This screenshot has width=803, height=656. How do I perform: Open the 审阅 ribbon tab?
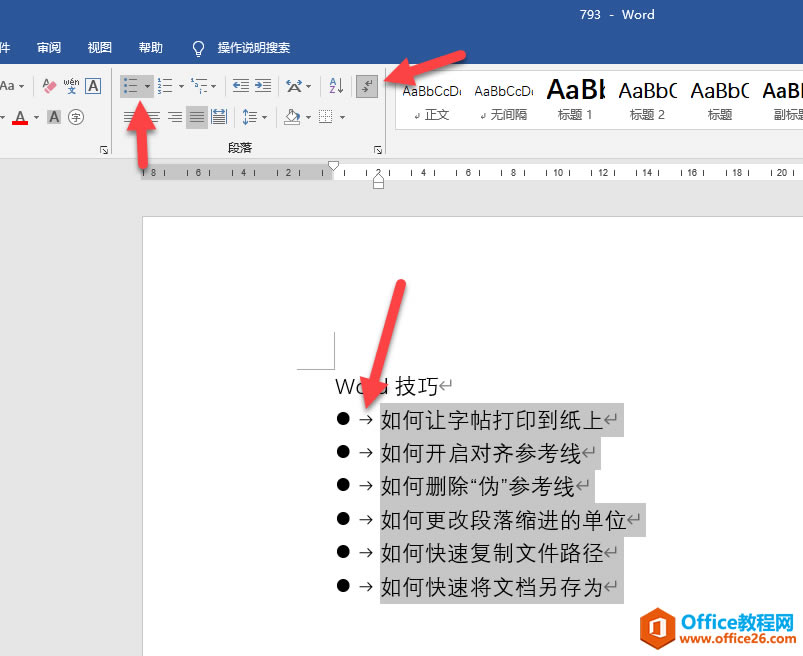click(49, 48)
